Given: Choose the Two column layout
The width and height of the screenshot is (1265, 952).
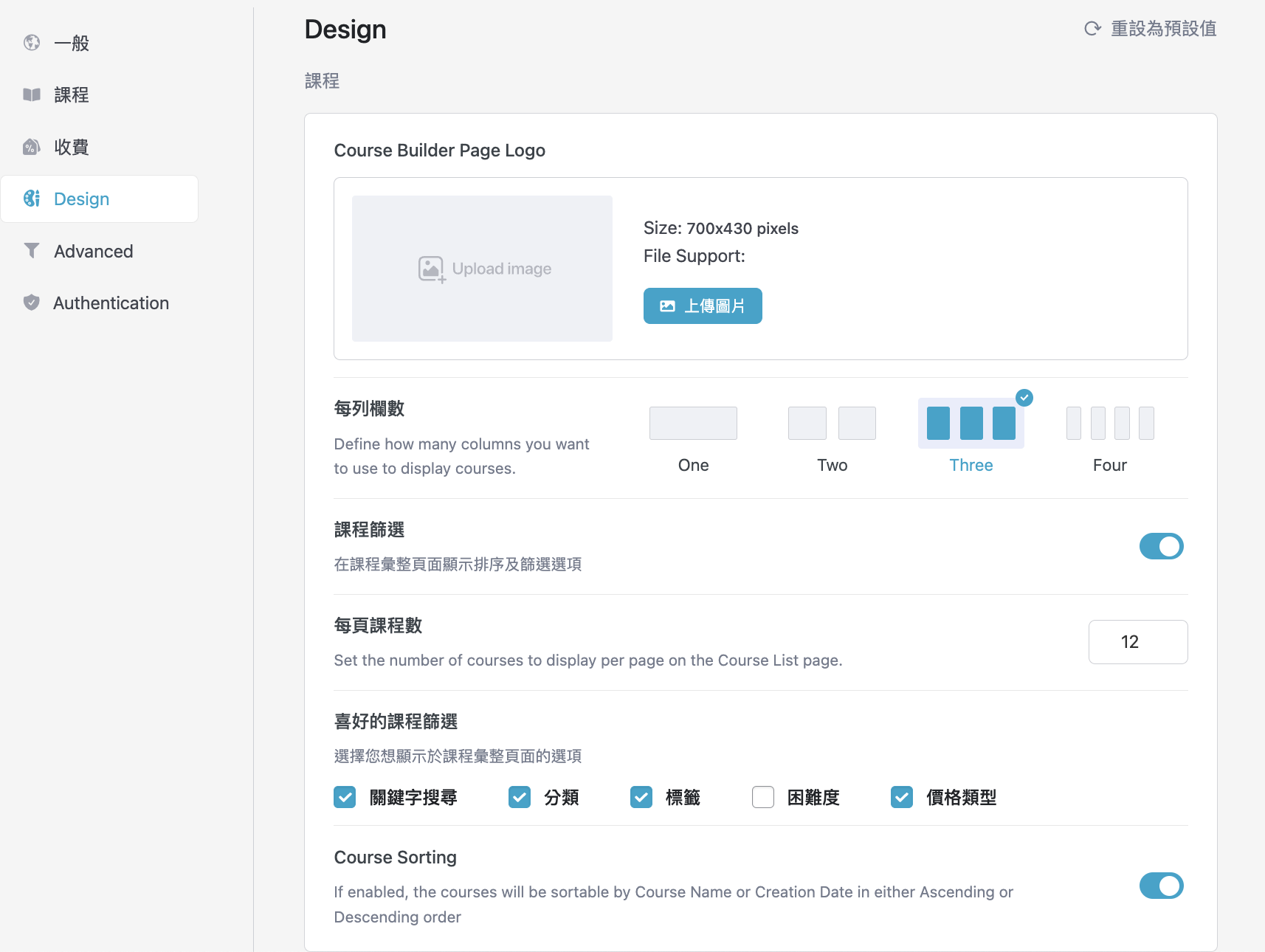Looking at the screenshot, I should click(x=832, y=424).
